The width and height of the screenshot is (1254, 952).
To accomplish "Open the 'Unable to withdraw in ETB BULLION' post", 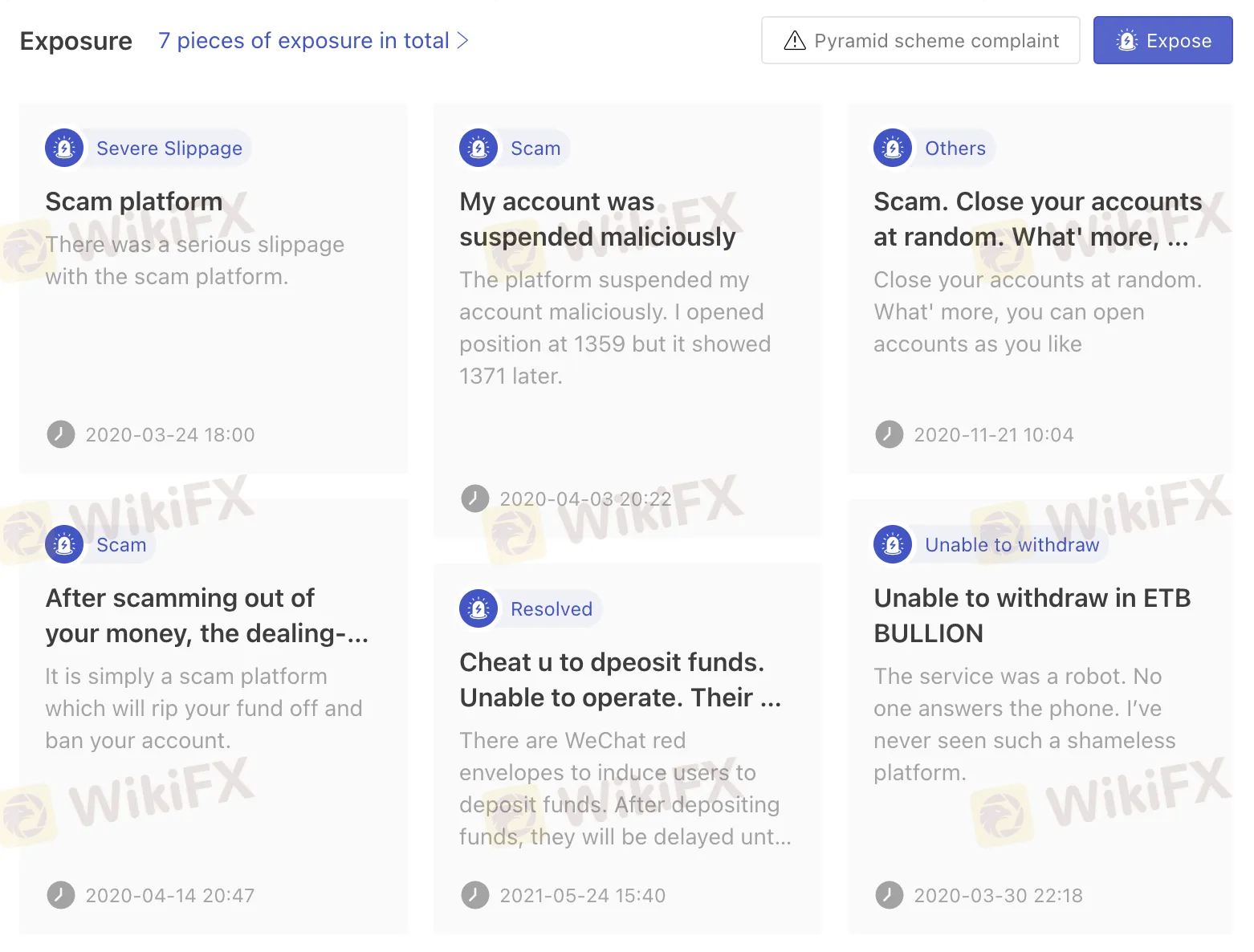I will [1032, 615].
